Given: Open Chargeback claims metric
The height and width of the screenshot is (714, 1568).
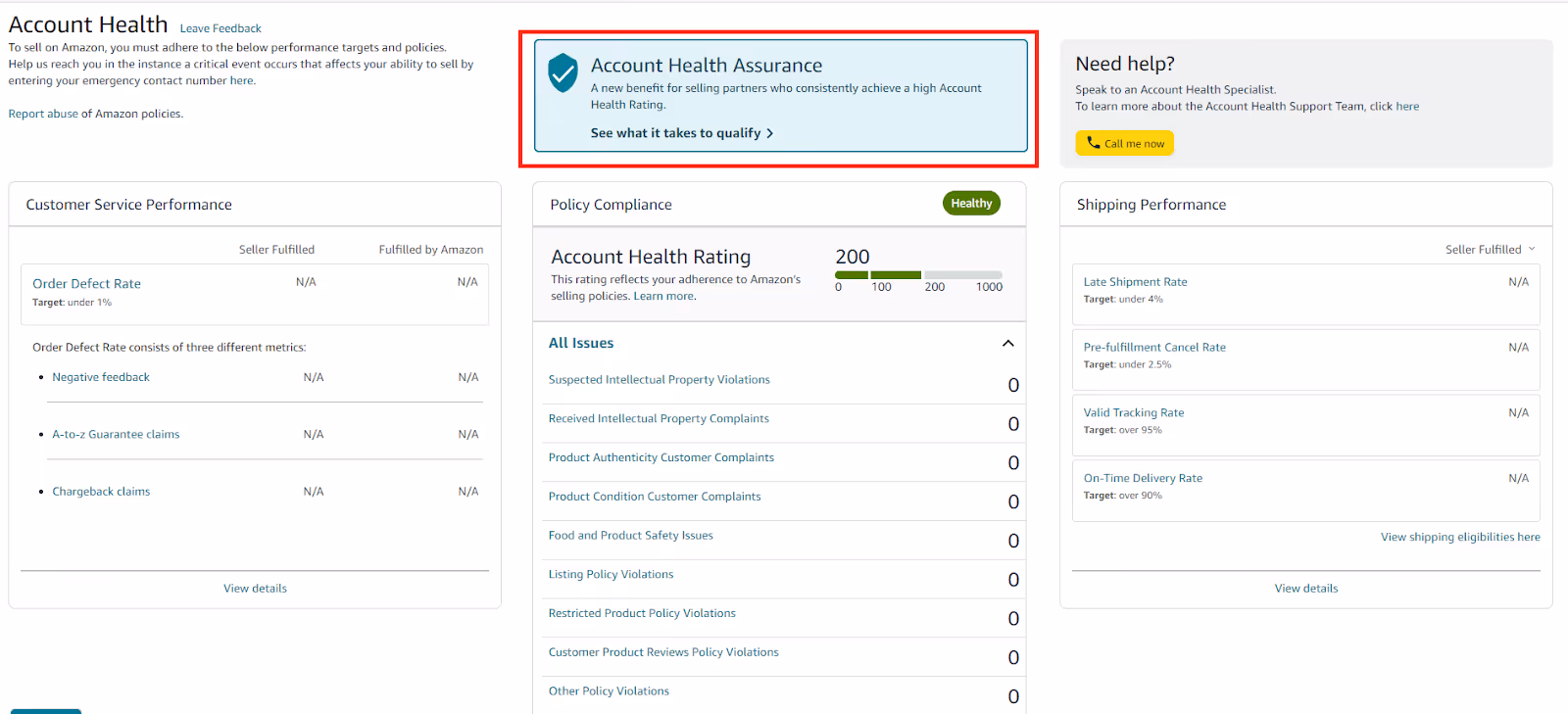Looking at the screenshot, I should point(101,492).
